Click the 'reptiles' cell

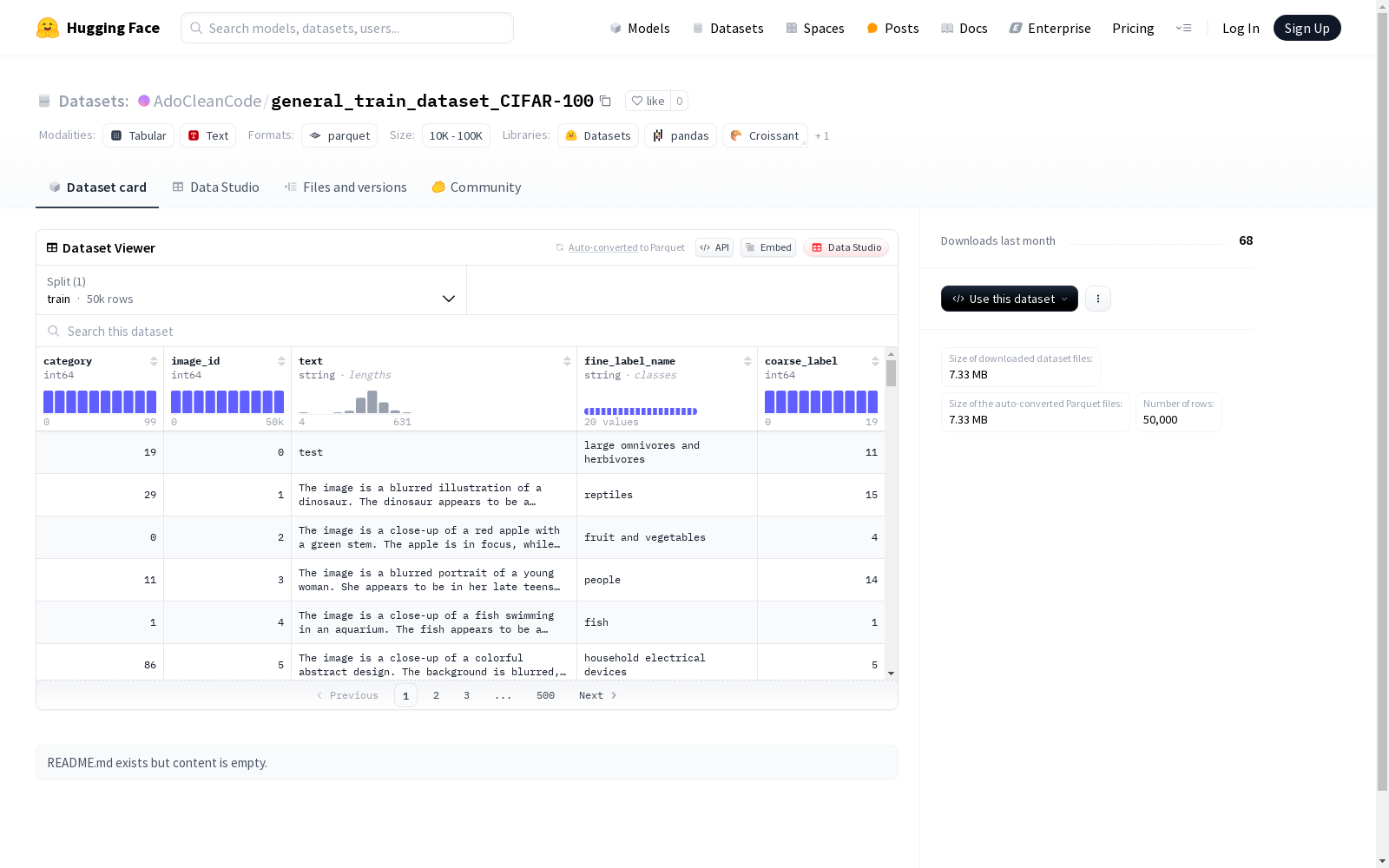click(667, 495)
